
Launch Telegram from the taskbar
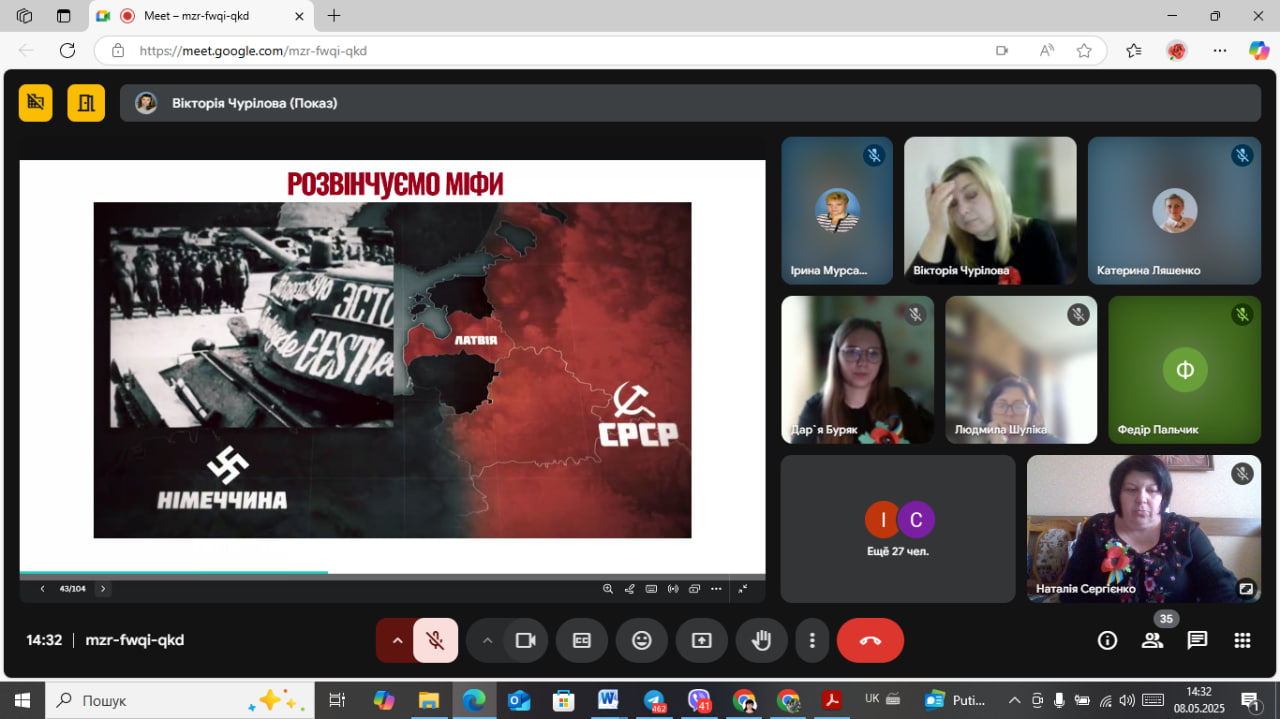click(x=655, y=700)
